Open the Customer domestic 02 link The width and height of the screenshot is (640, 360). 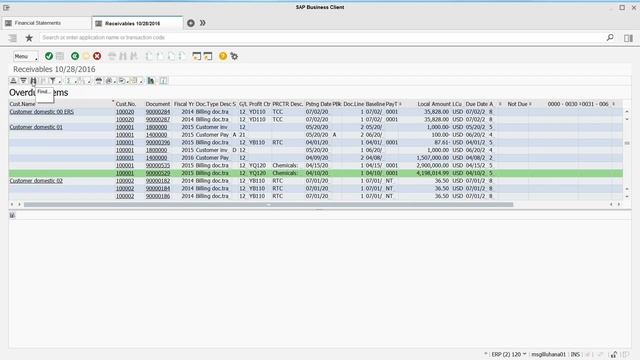point(36,181)
